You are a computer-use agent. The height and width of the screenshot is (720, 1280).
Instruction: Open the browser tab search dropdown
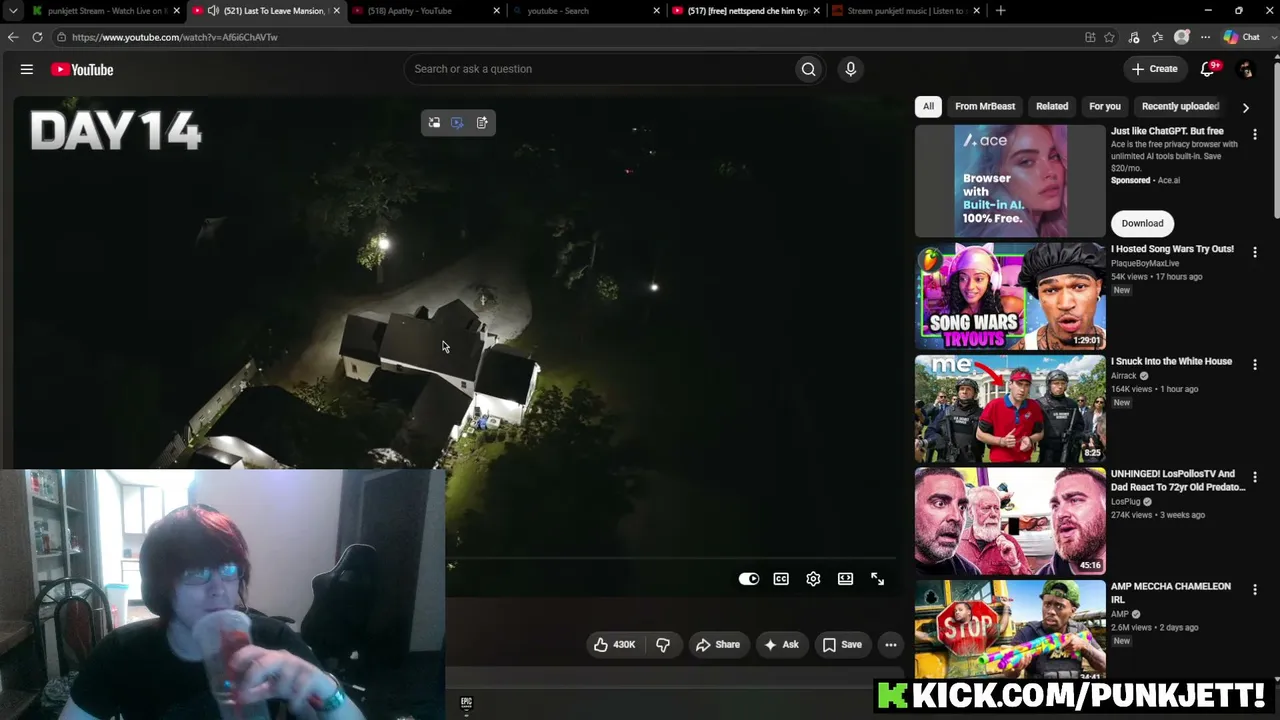point(13,11)
